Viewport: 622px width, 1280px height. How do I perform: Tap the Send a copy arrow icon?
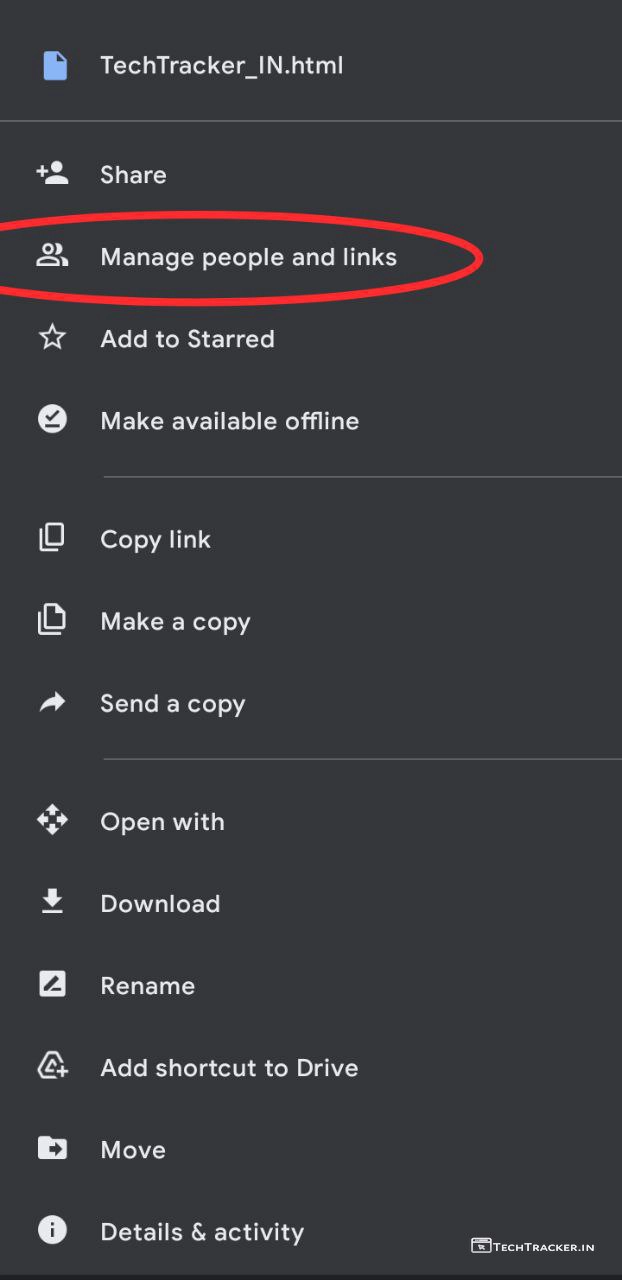click(x=52, y=703)
